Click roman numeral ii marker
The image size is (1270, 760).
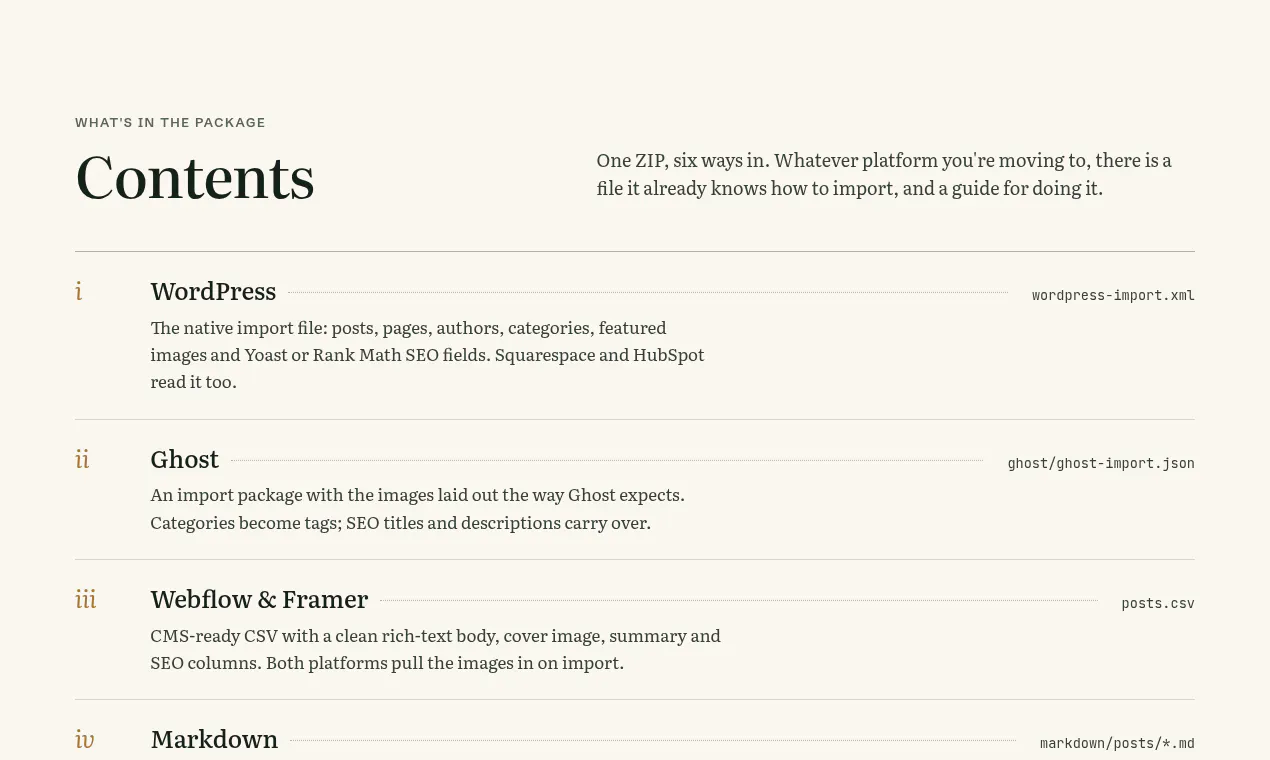coord(82,459)
